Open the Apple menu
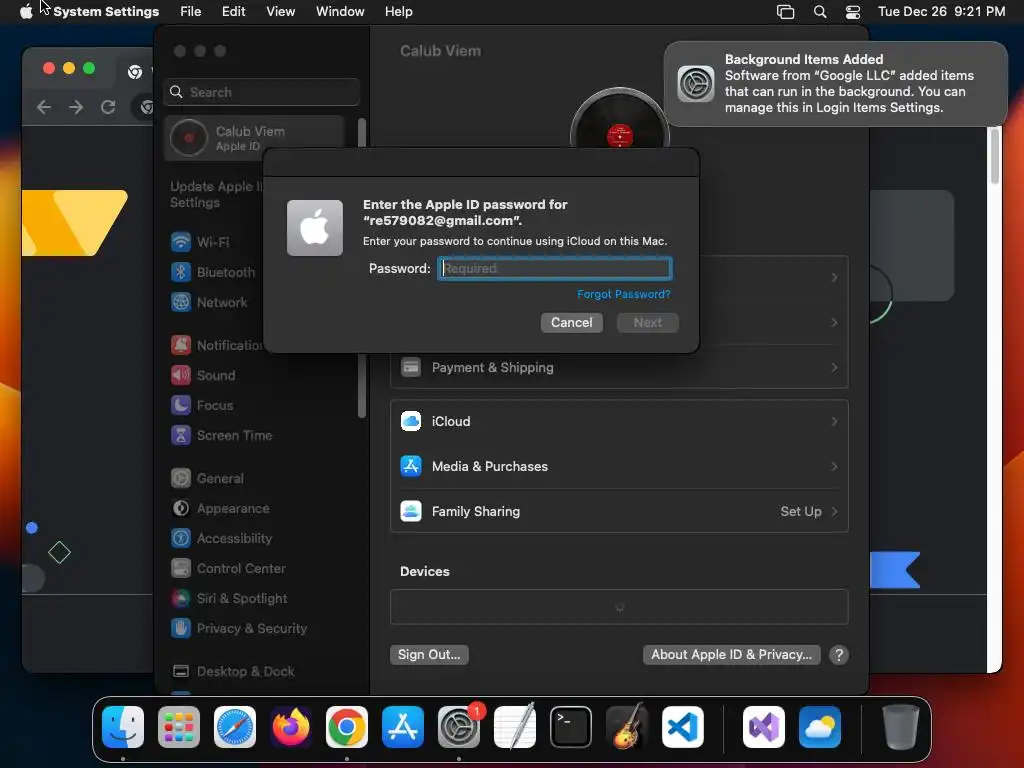 [26, 12]
